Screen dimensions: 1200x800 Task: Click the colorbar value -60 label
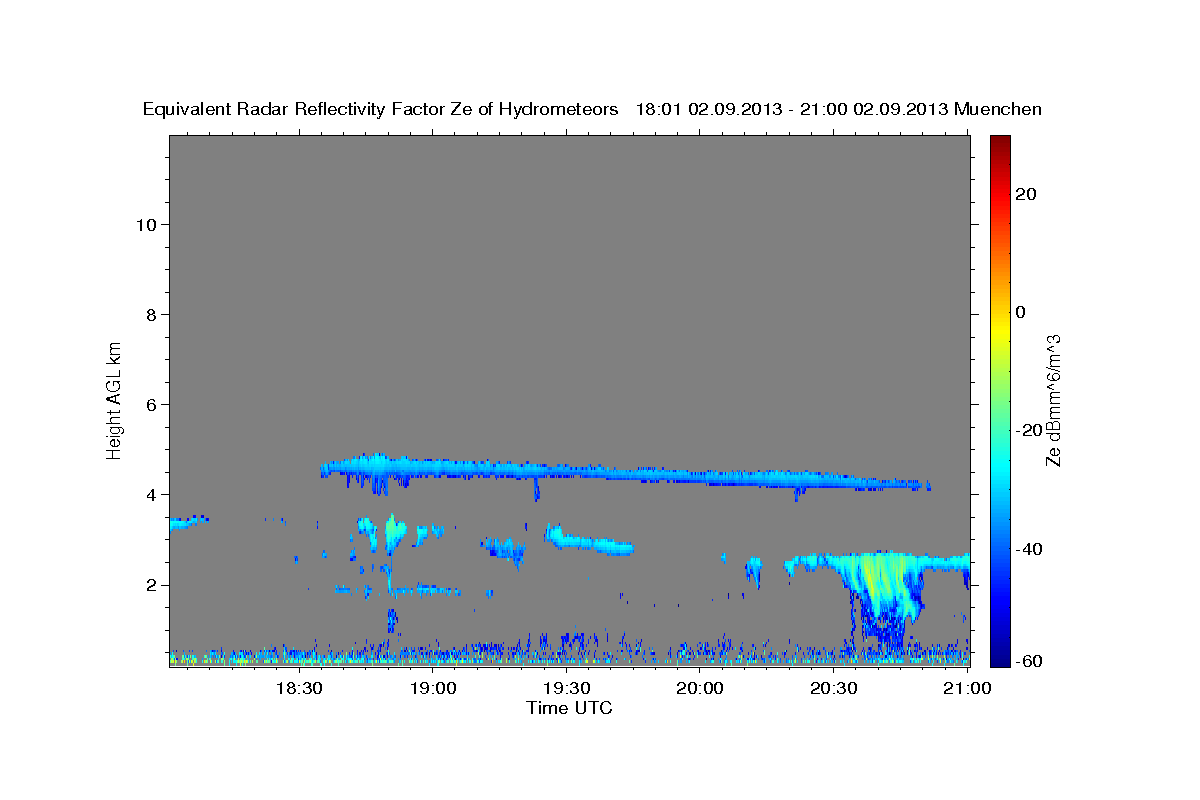1029,660
